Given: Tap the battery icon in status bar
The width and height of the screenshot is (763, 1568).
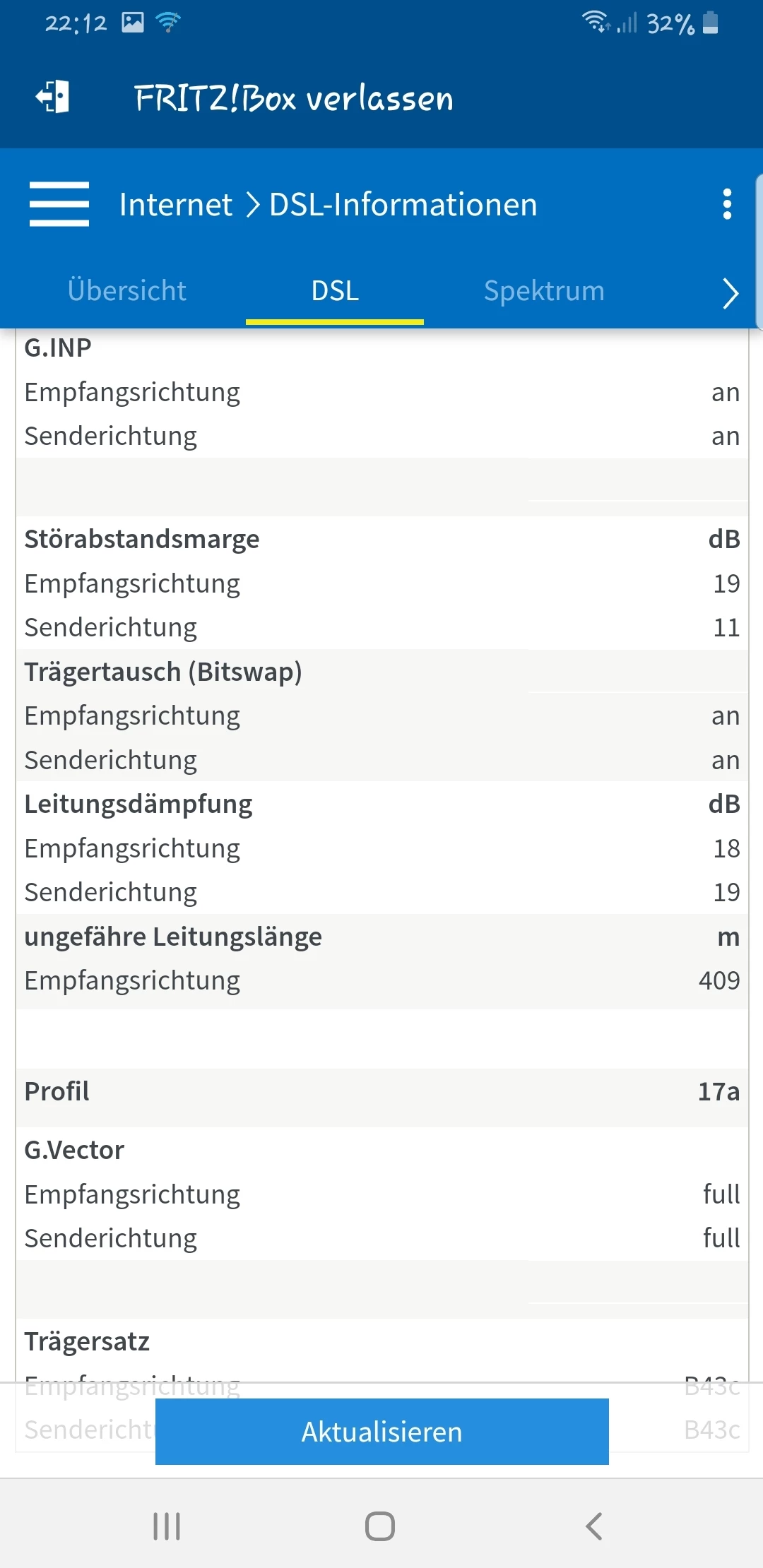Looking at the screenshot, I should [x=711, y=23].
